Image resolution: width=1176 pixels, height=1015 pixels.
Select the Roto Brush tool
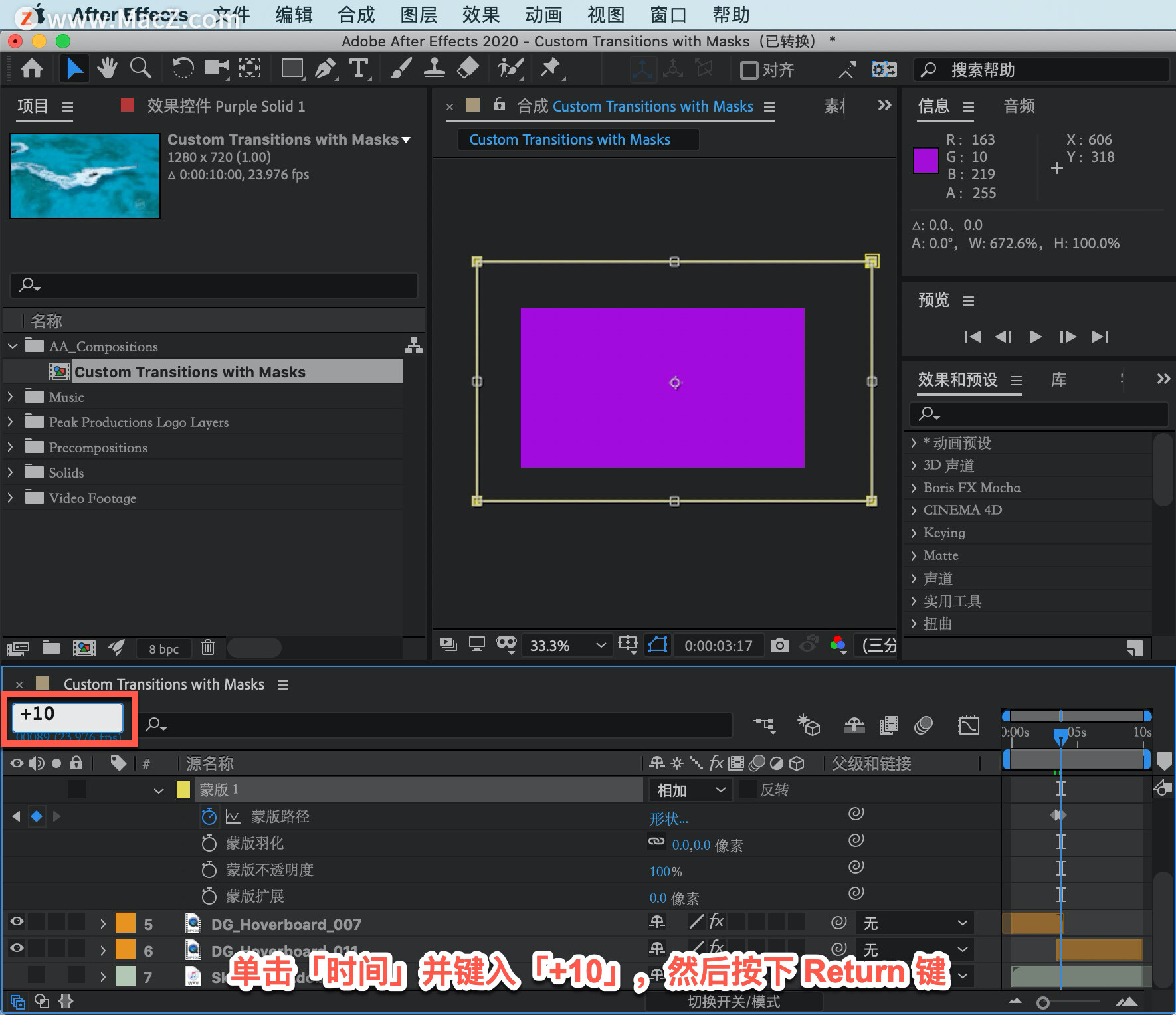pos(510,69)
